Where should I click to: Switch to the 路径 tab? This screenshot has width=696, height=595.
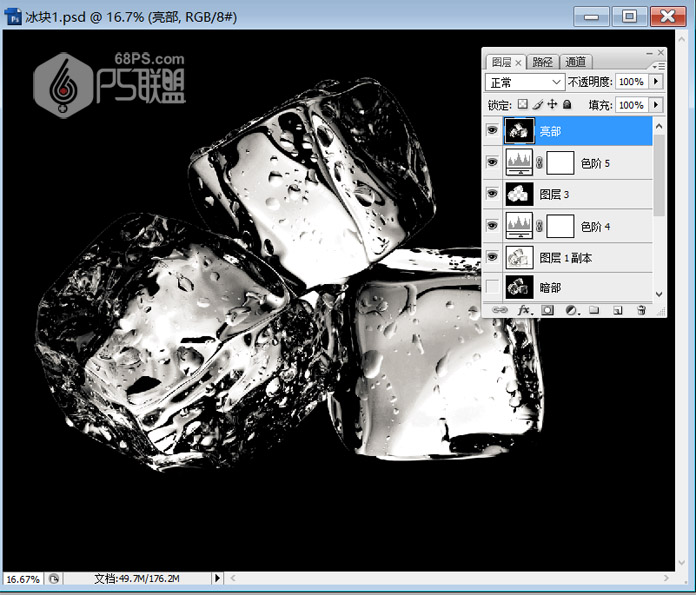pyautogui.click(x=543, y=62)
